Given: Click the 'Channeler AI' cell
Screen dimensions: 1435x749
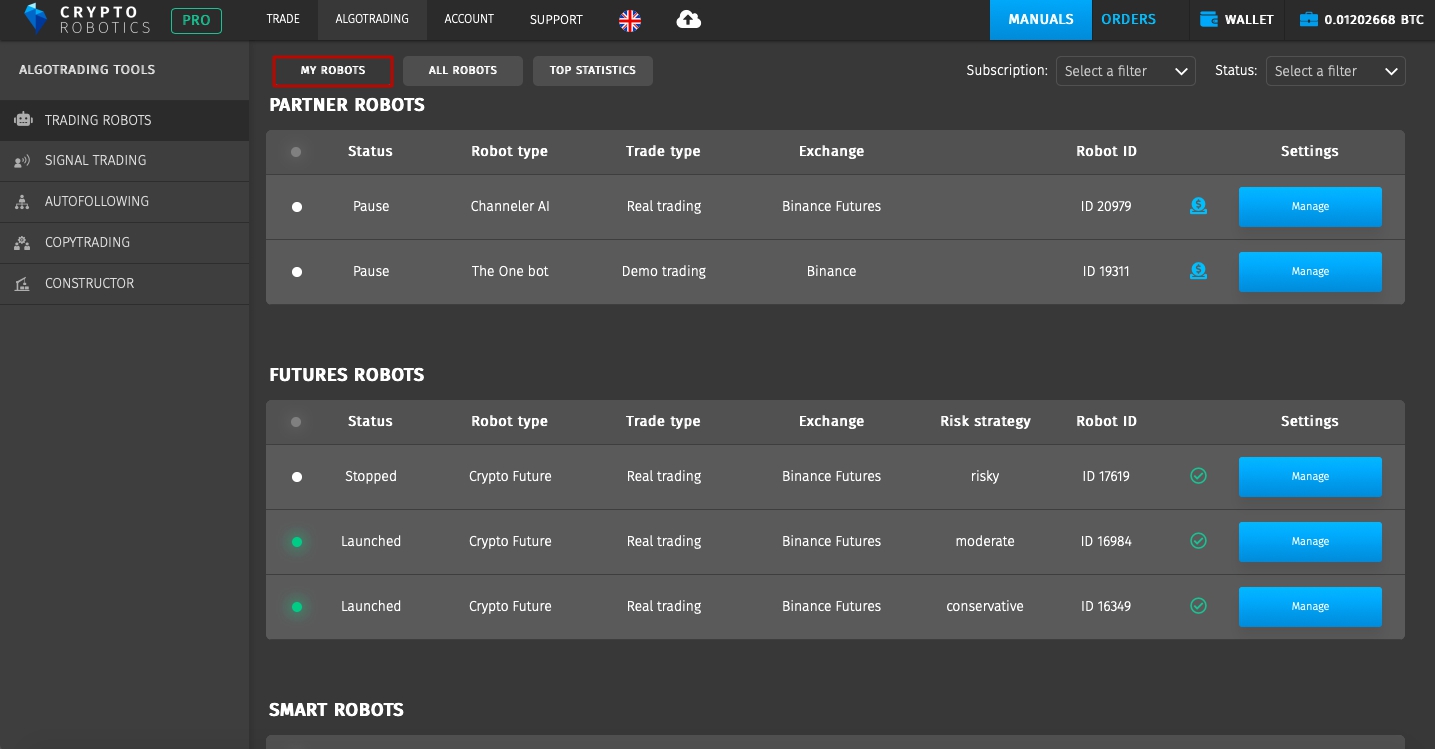Looking at the screenshot, I should click(510, 207).
